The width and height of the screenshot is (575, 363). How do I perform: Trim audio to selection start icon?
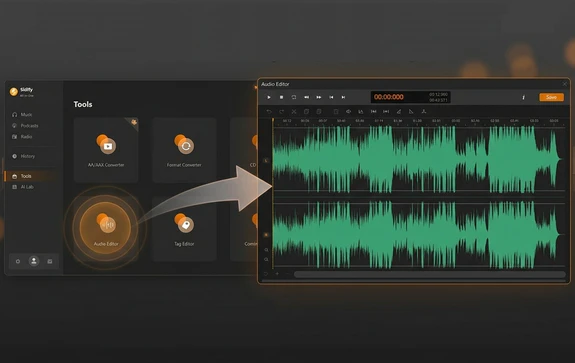click(373, 111)
